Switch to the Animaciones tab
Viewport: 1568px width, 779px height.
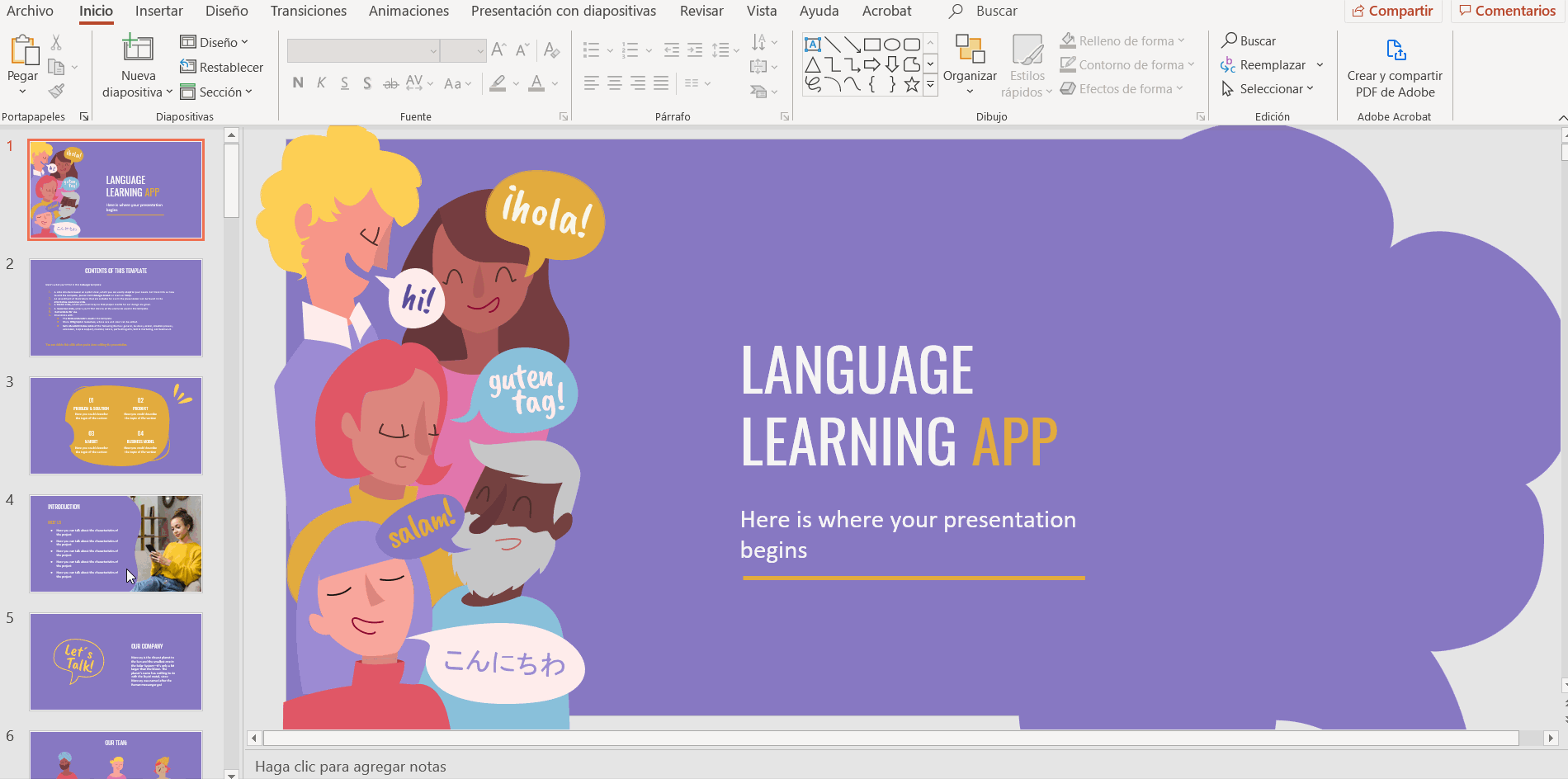coord(409,11)
